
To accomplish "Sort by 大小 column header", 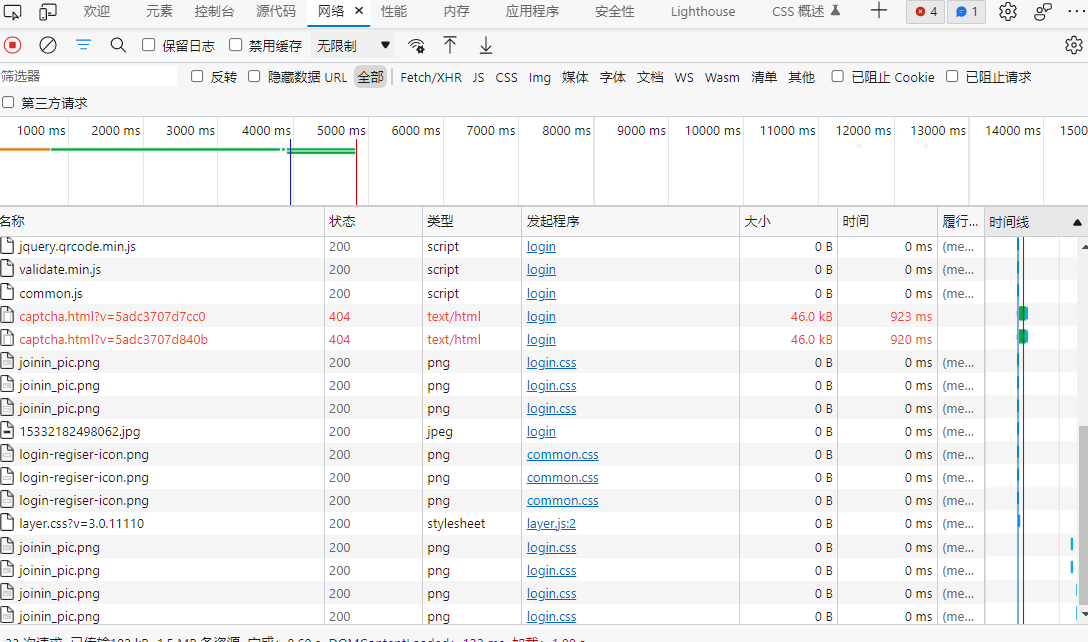I will point(788,221).
